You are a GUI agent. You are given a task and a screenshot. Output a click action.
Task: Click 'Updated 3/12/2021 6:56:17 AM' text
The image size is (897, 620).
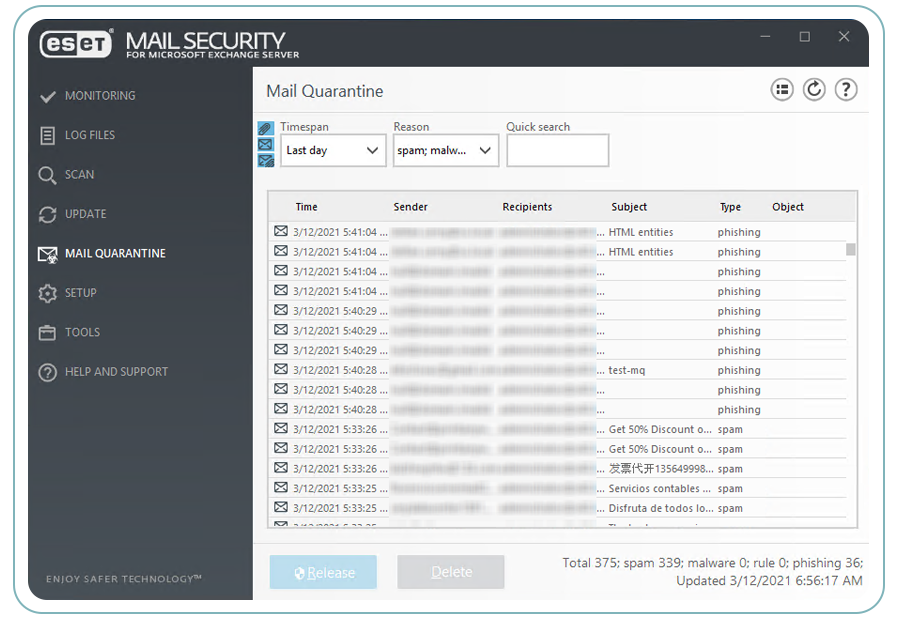pos(769,581)
